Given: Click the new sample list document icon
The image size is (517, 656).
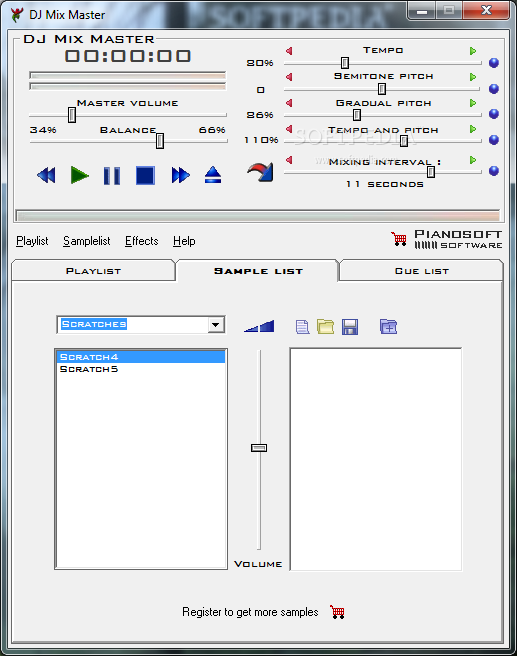Looking at the screenshot, I should point(302,327).
